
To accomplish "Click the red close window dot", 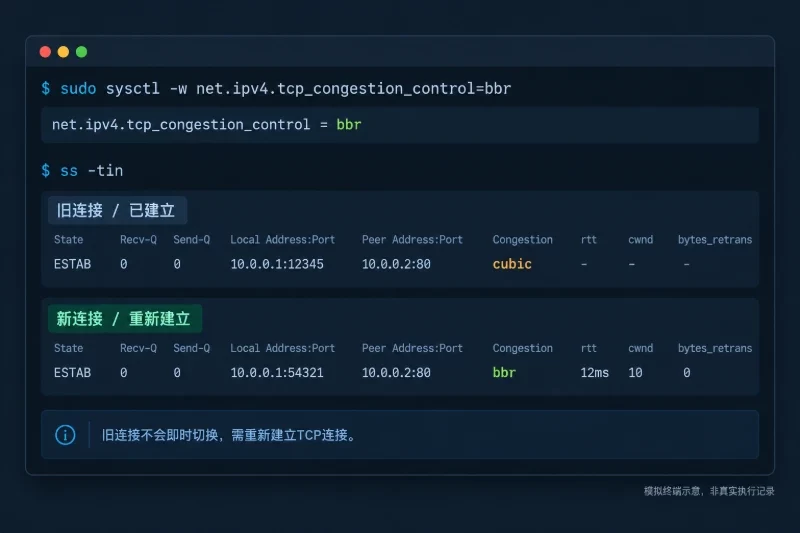I will pos(45,52).
